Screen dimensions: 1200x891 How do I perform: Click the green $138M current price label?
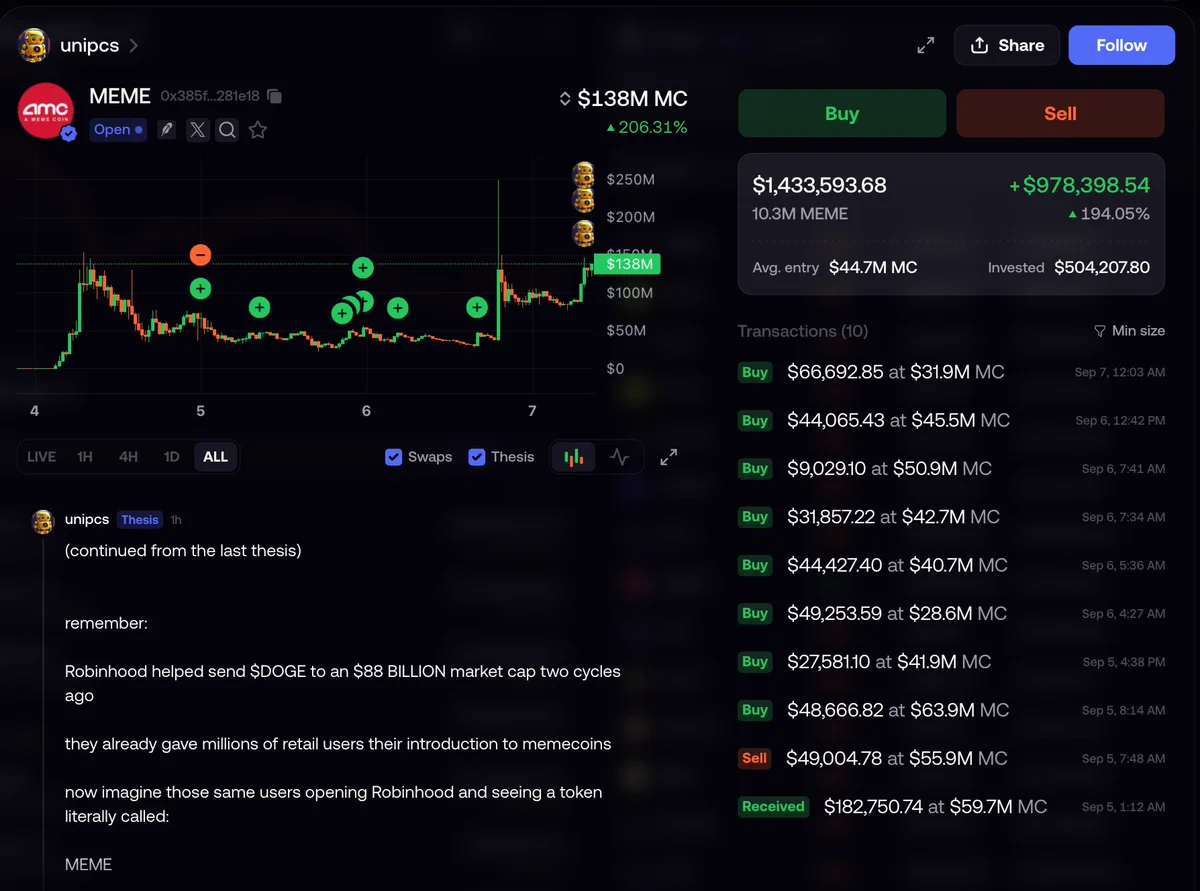tap(627, 264)
